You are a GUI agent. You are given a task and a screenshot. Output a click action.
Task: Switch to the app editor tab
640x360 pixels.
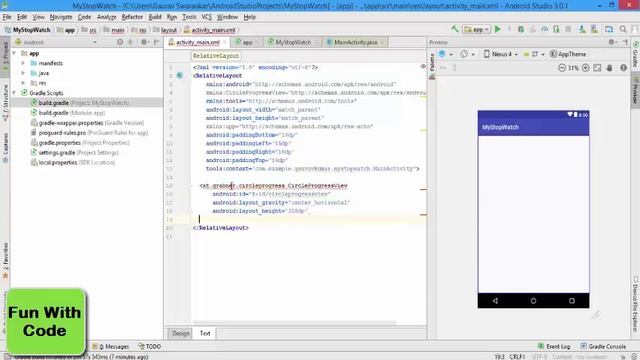(x=247, y=42)
